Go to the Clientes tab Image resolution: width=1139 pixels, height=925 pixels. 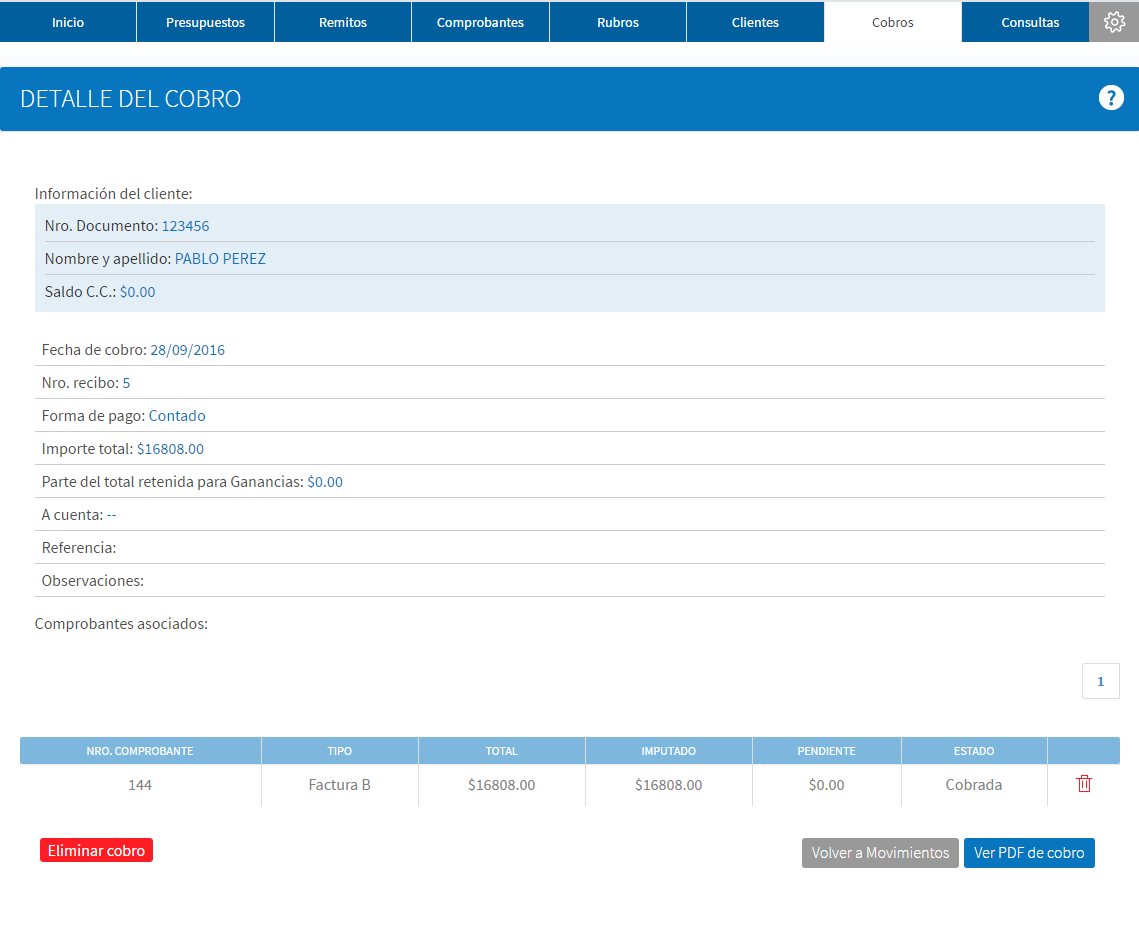[755, 22]
